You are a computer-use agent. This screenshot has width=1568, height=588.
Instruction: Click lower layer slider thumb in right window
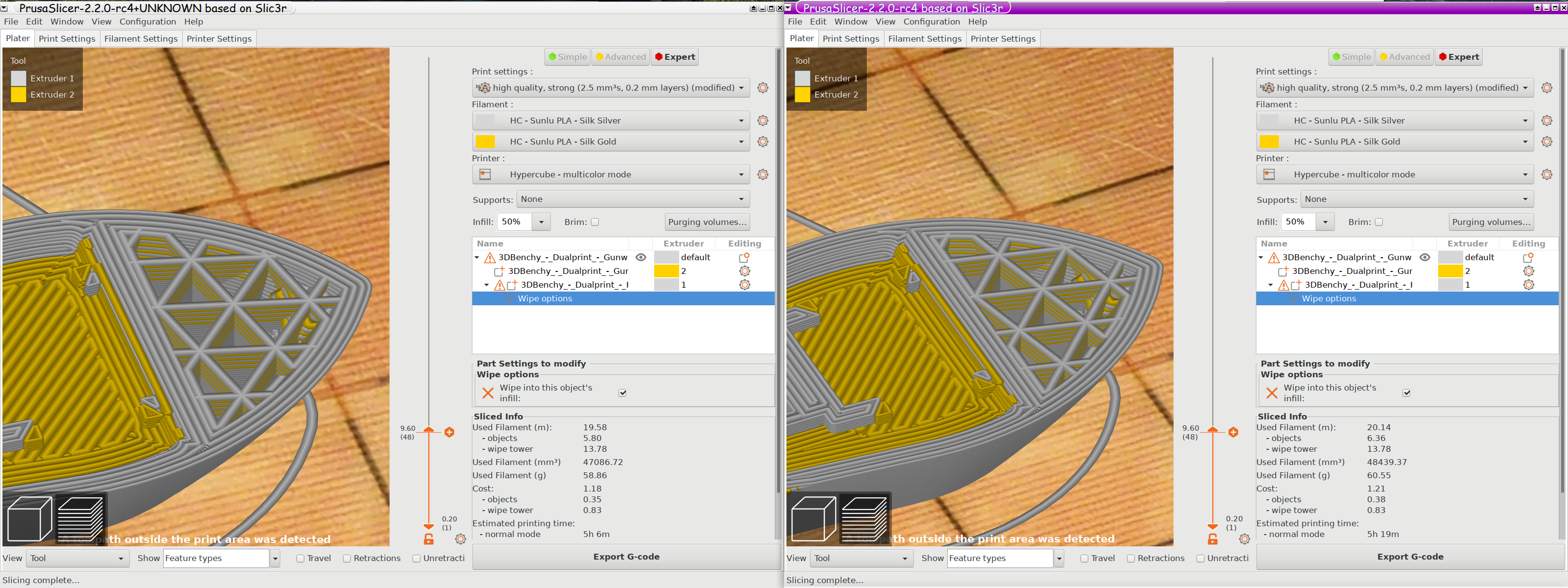(1213, 527)
